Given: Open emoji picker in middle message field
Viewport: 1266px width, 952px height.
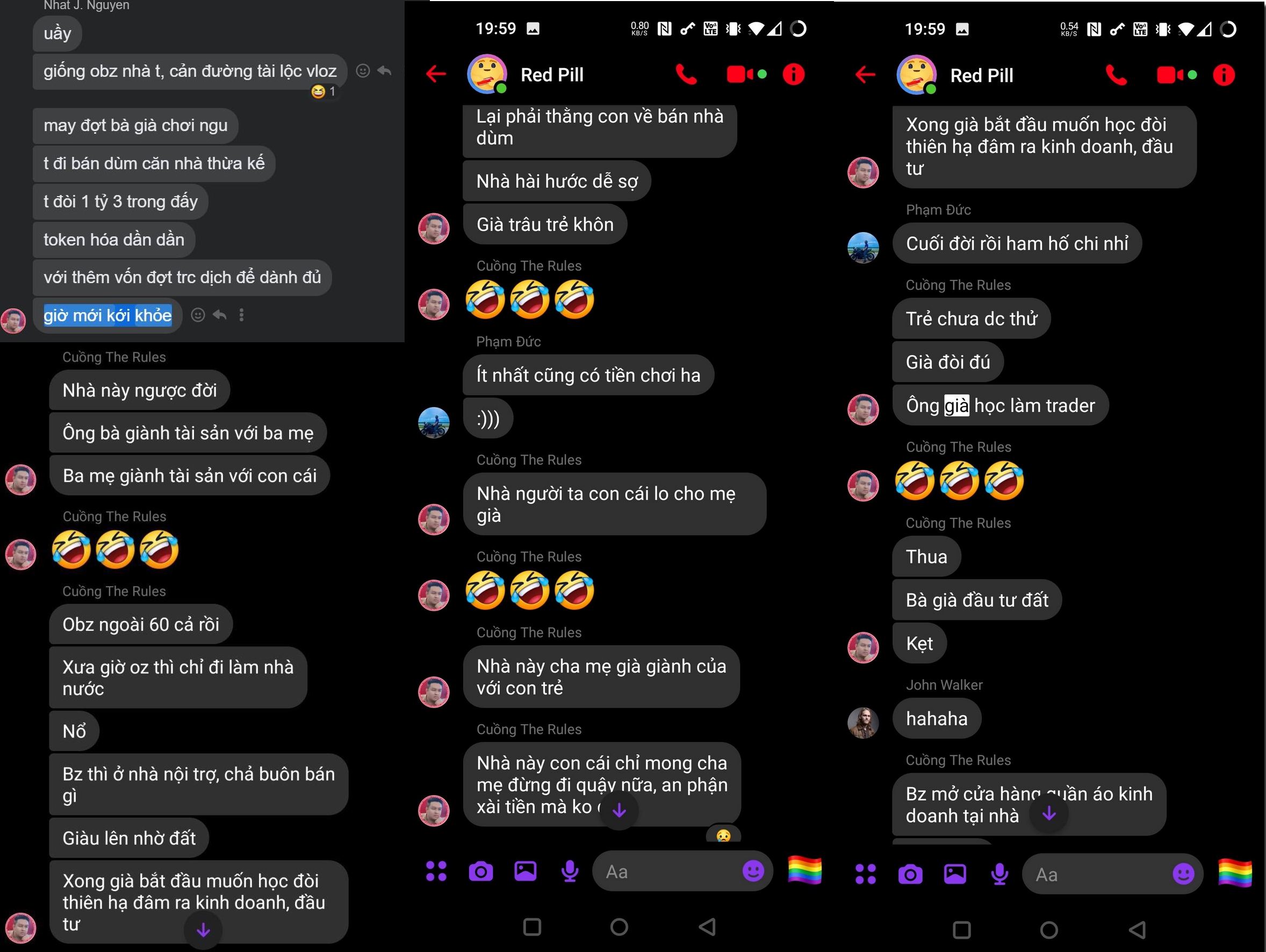Looking at the screenshot, I should 753,871.
